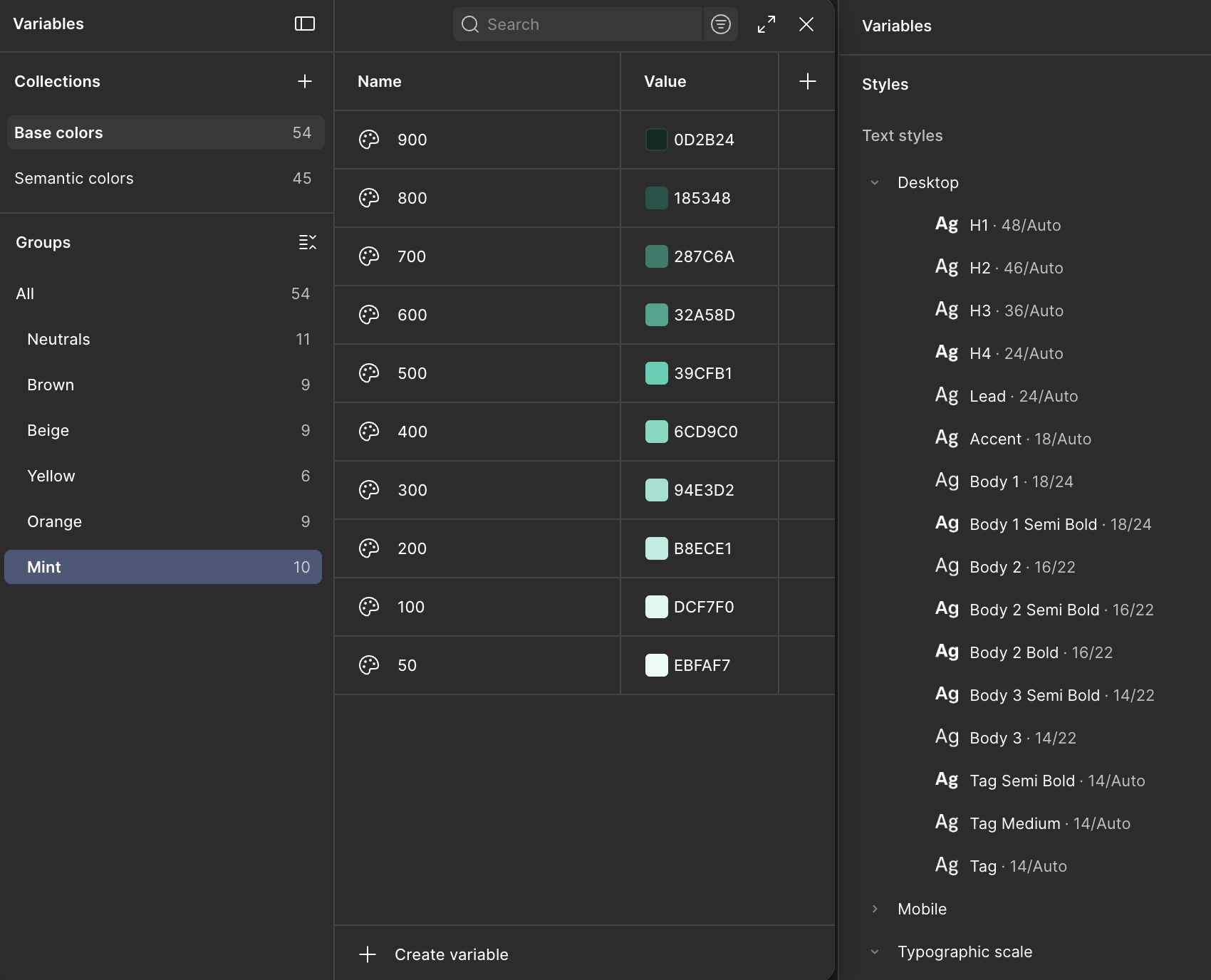Open the Orange group
1211x980 pixels.
pyautogui.click(x=163, y=521)
